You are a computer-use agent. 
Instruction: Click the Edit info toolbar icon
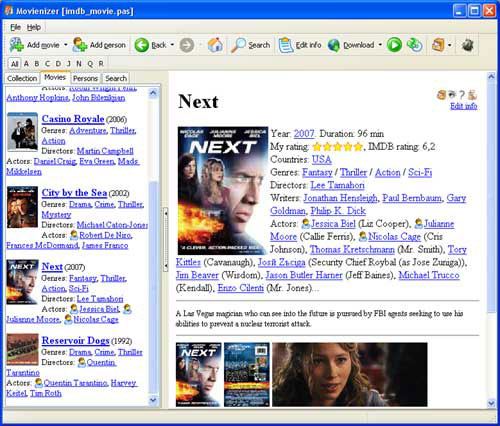(x=285, y=45)
